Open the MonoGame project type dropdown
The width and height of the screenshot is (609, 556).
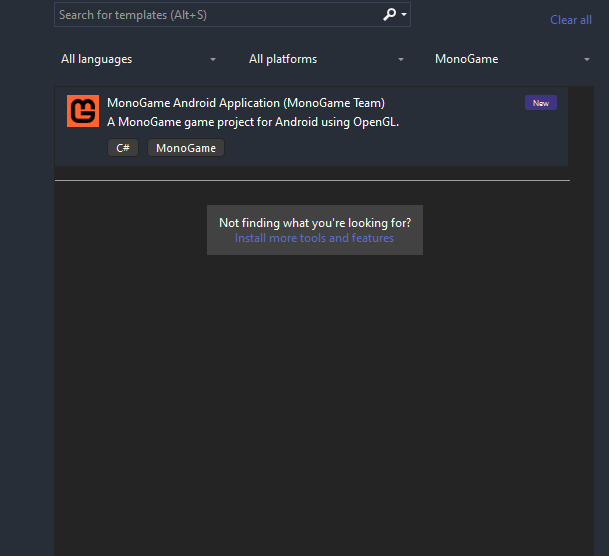tap(512, 59)
